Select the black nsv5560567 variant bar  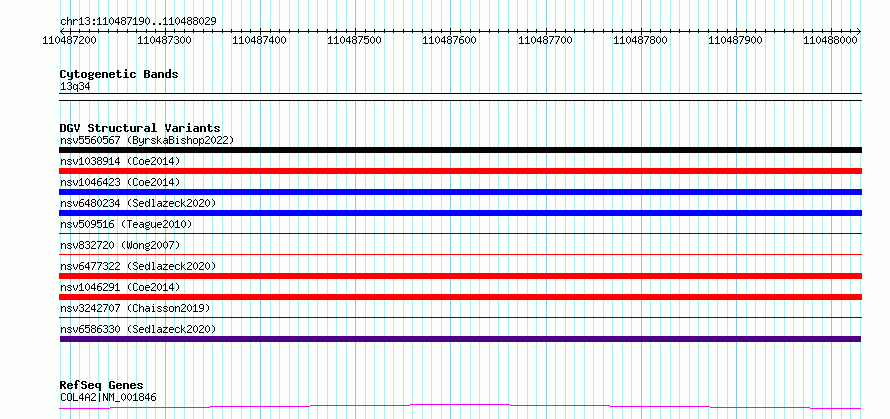460,150
